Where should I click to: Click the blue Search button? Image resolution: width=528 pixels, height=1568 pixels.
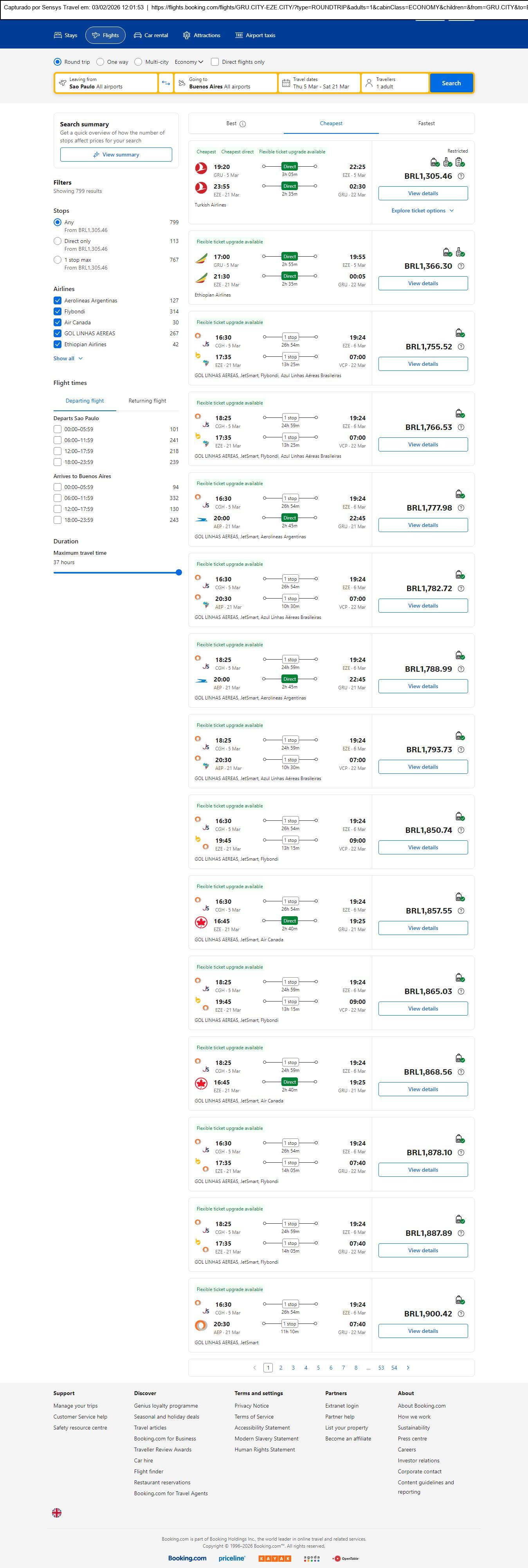click(x=451, y=83)
